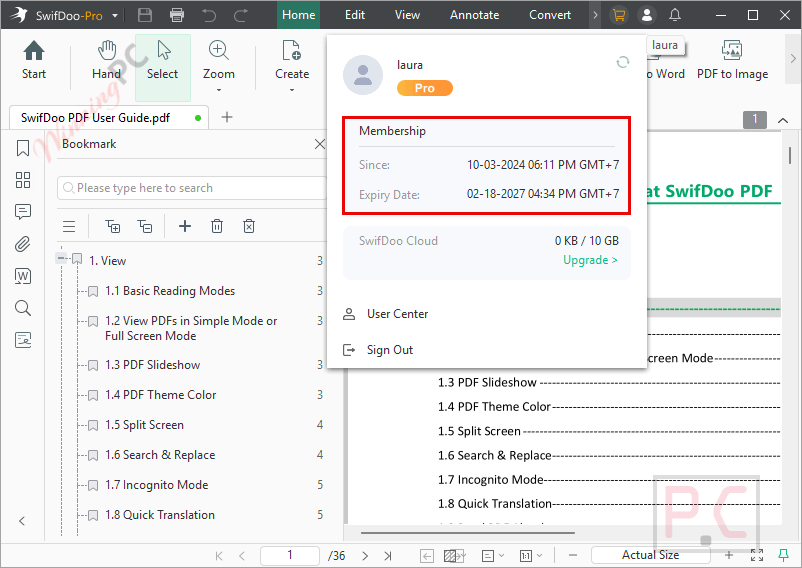Delete selected bookmark trash icon
The image size is (802, 568).
217,226
